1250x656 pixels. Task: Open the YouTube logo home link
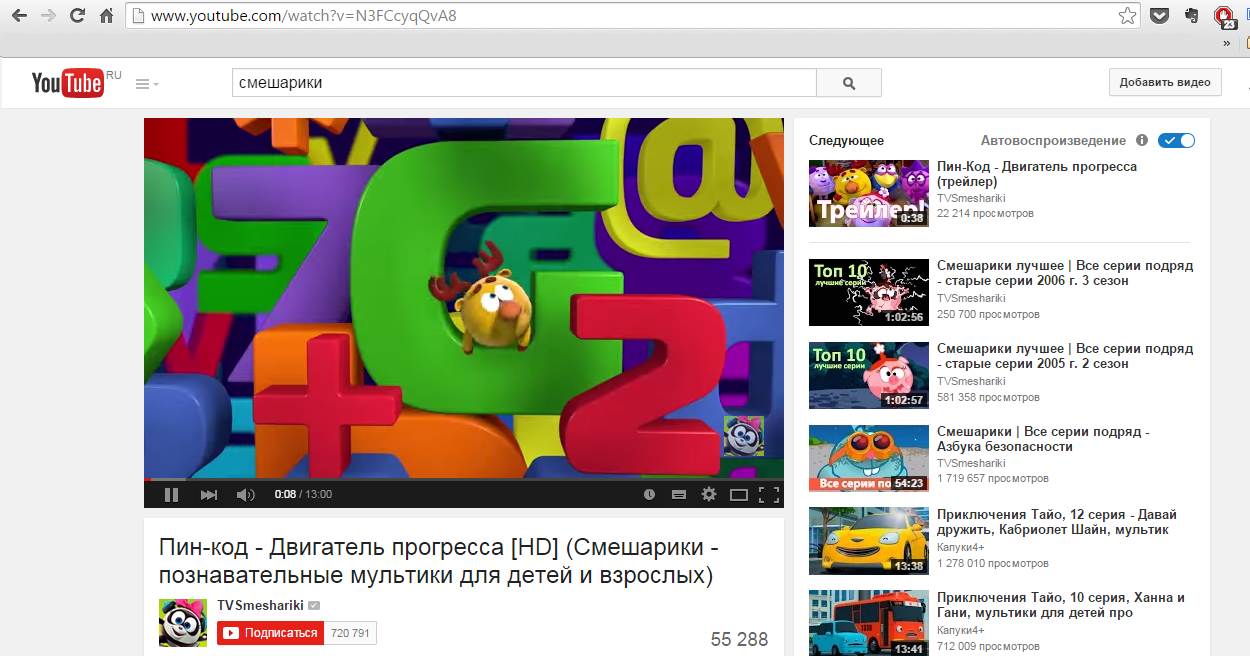tap(67, 83)
